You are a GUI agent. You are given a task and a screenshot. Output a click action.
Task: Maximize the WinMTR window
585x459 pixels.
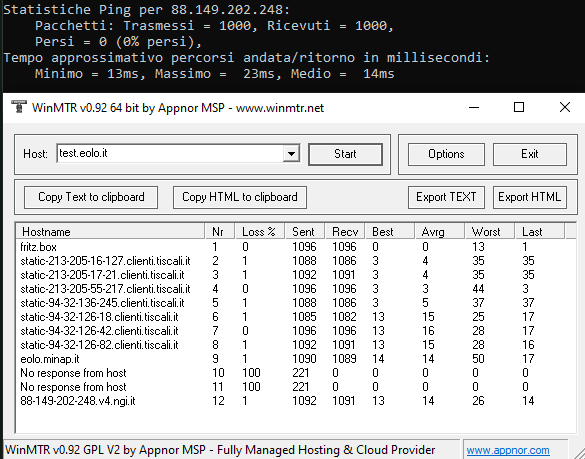pos(519,107)
